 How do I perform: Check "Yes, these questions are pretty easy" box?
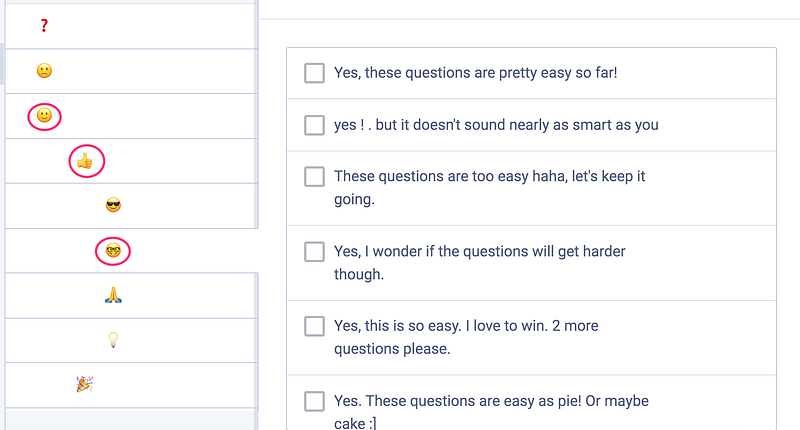[x=314, y=73]
